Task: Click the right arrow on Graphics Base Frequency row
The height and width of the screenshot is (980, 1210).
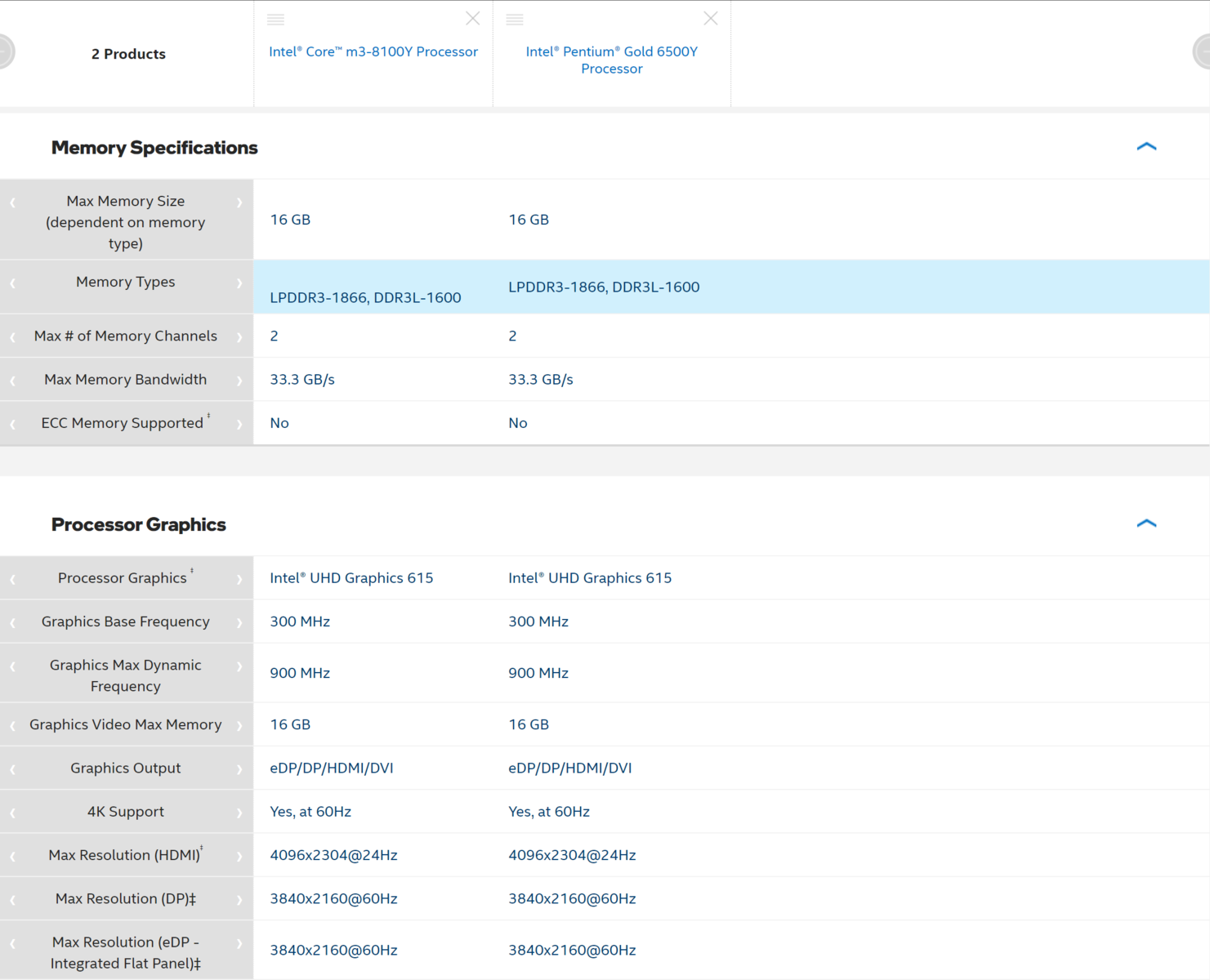Action: click(239, 623)
